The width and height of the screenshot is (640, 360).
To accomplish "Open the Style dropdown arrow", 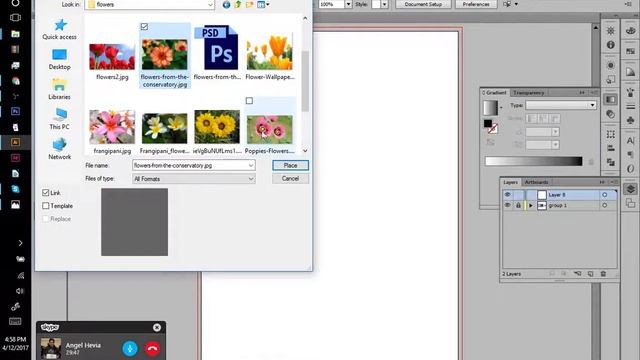I will 384,4.
